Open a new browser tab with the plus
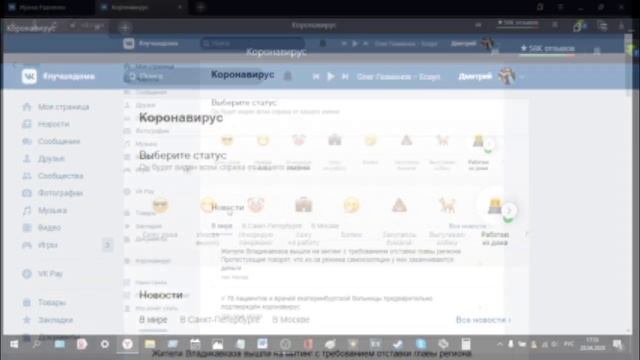 click(x=200, y=7)
